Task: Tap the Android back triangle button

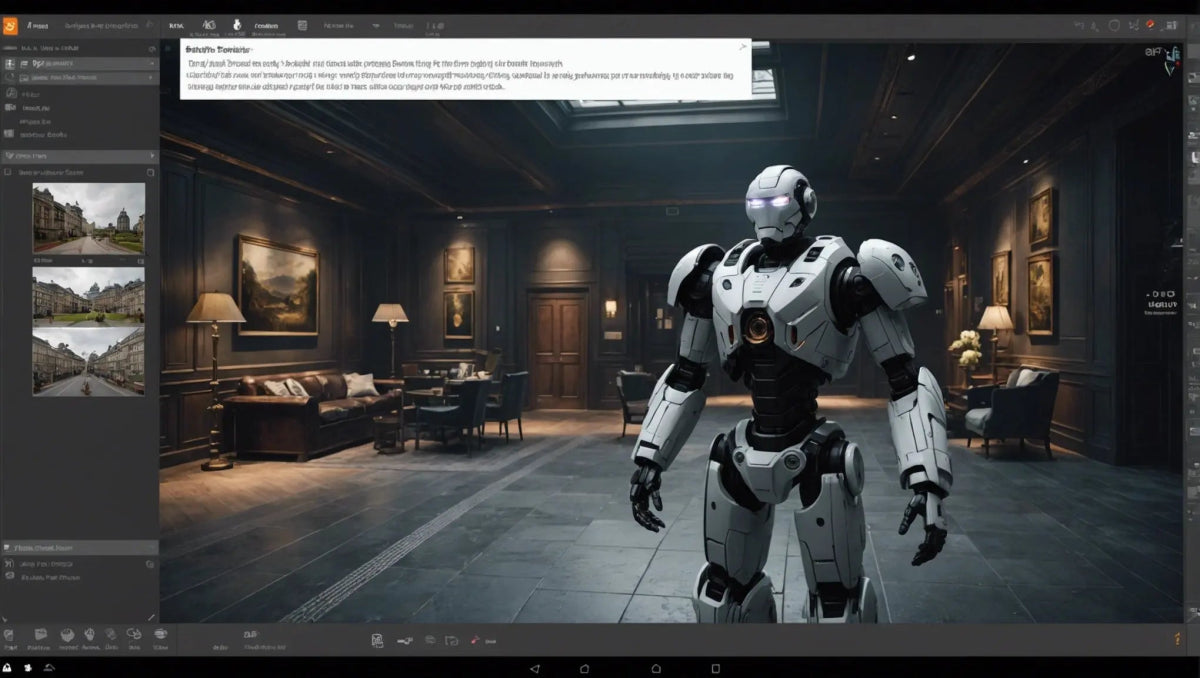Action: tap(534, 668)
